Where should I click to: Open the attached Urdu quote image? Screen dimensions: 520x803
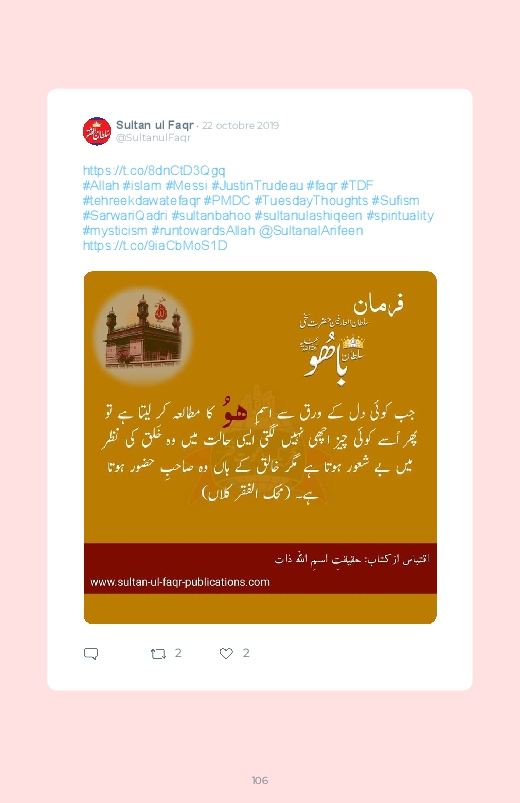260,447
